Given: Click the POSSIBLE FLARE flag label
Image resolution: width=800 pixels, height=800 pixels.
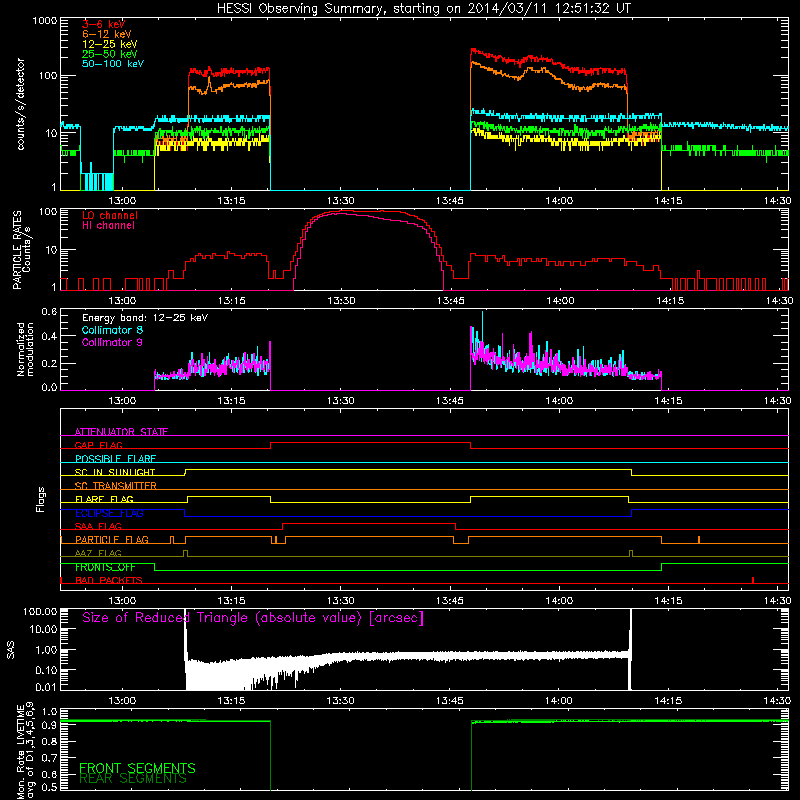Looking at the screenshot, I should point(115,459).
